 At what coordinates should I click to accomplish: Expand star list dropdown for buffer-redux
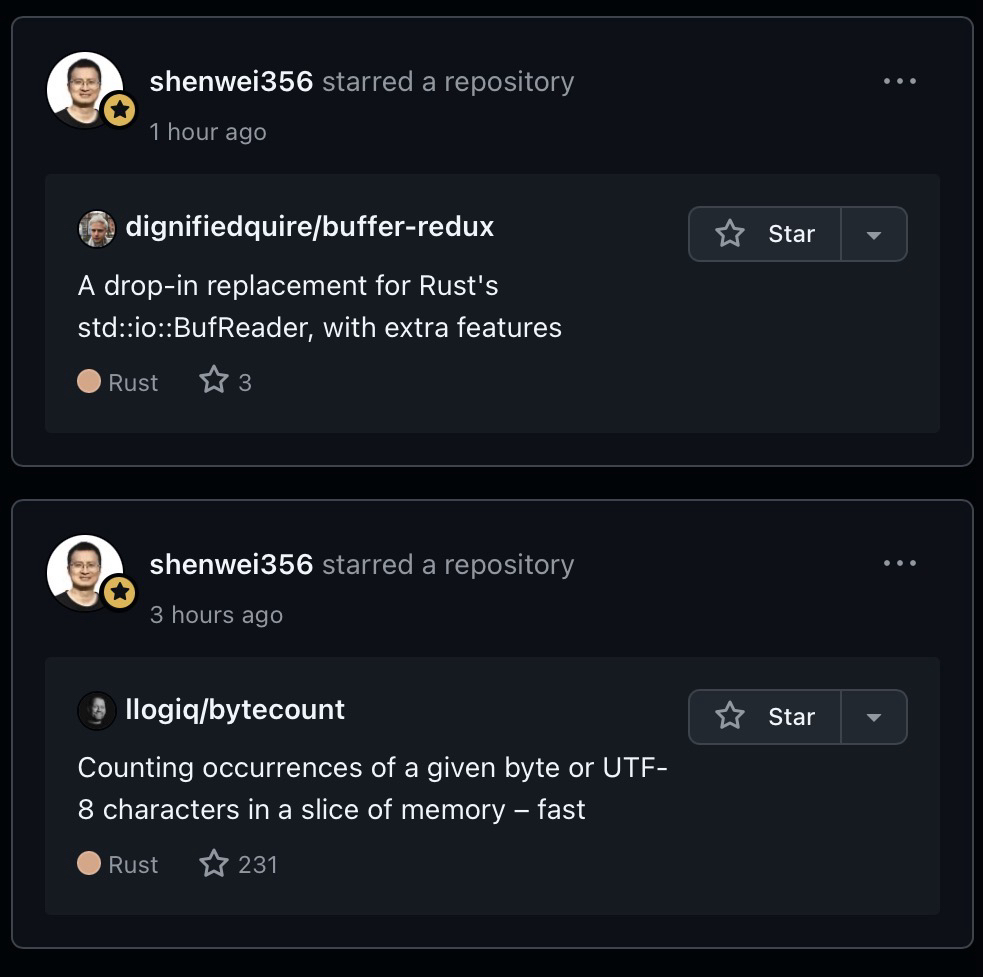874,235
